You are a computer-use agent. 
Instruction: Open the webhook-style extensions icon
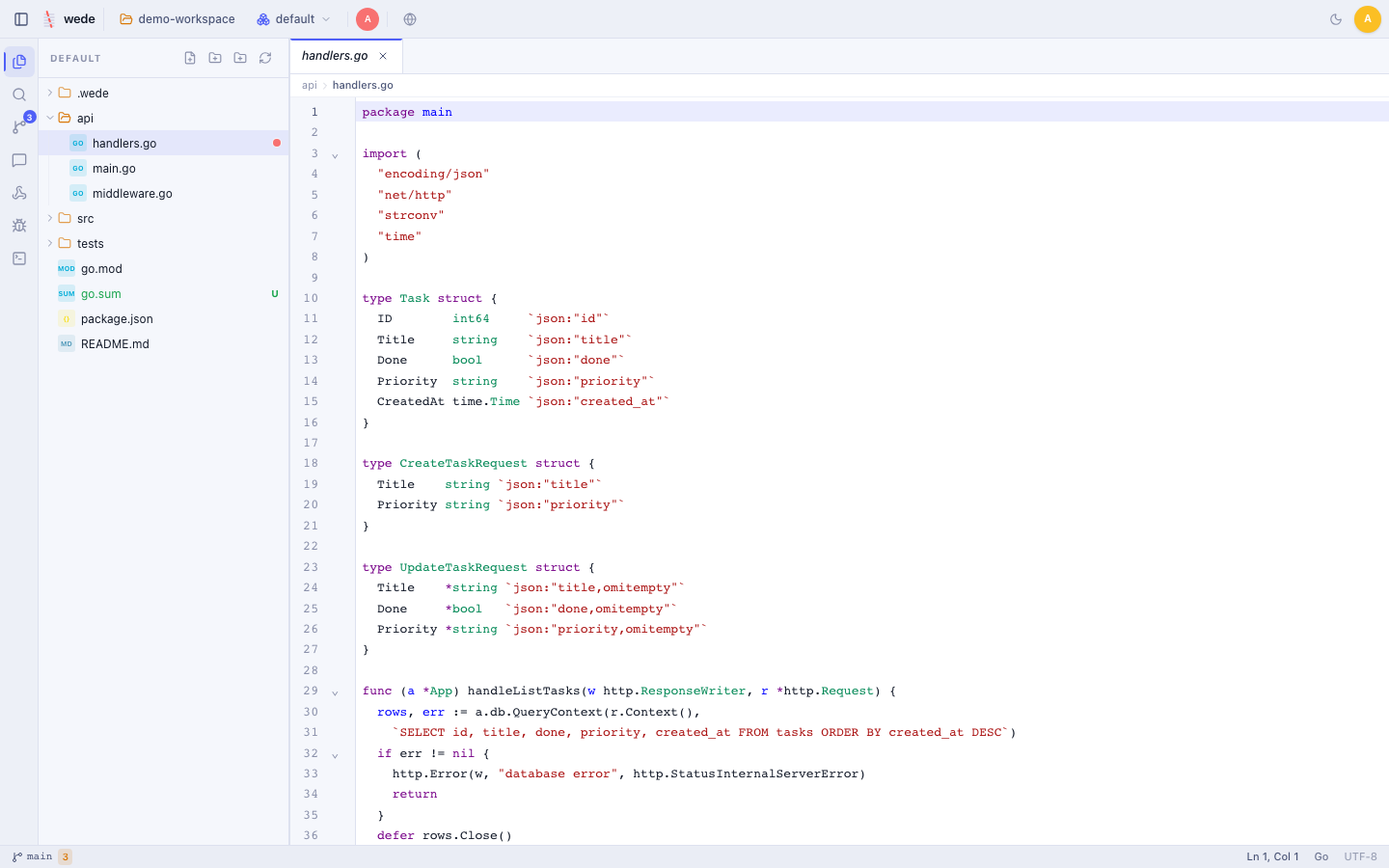[x=19, y=193]
